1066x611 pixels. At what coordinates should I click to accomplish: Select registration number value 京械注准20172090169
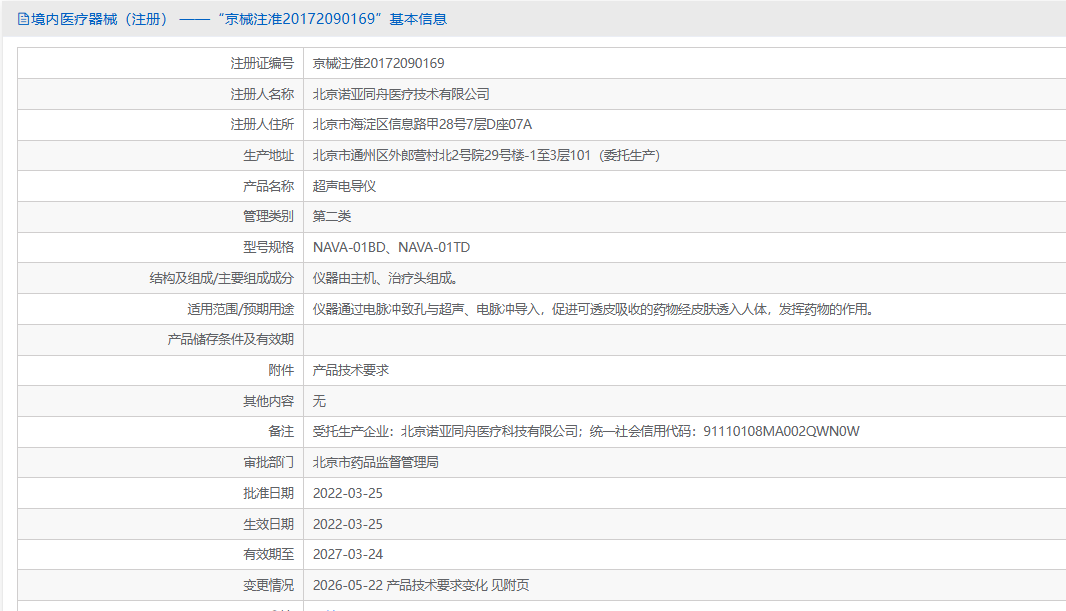pos(379,63)
